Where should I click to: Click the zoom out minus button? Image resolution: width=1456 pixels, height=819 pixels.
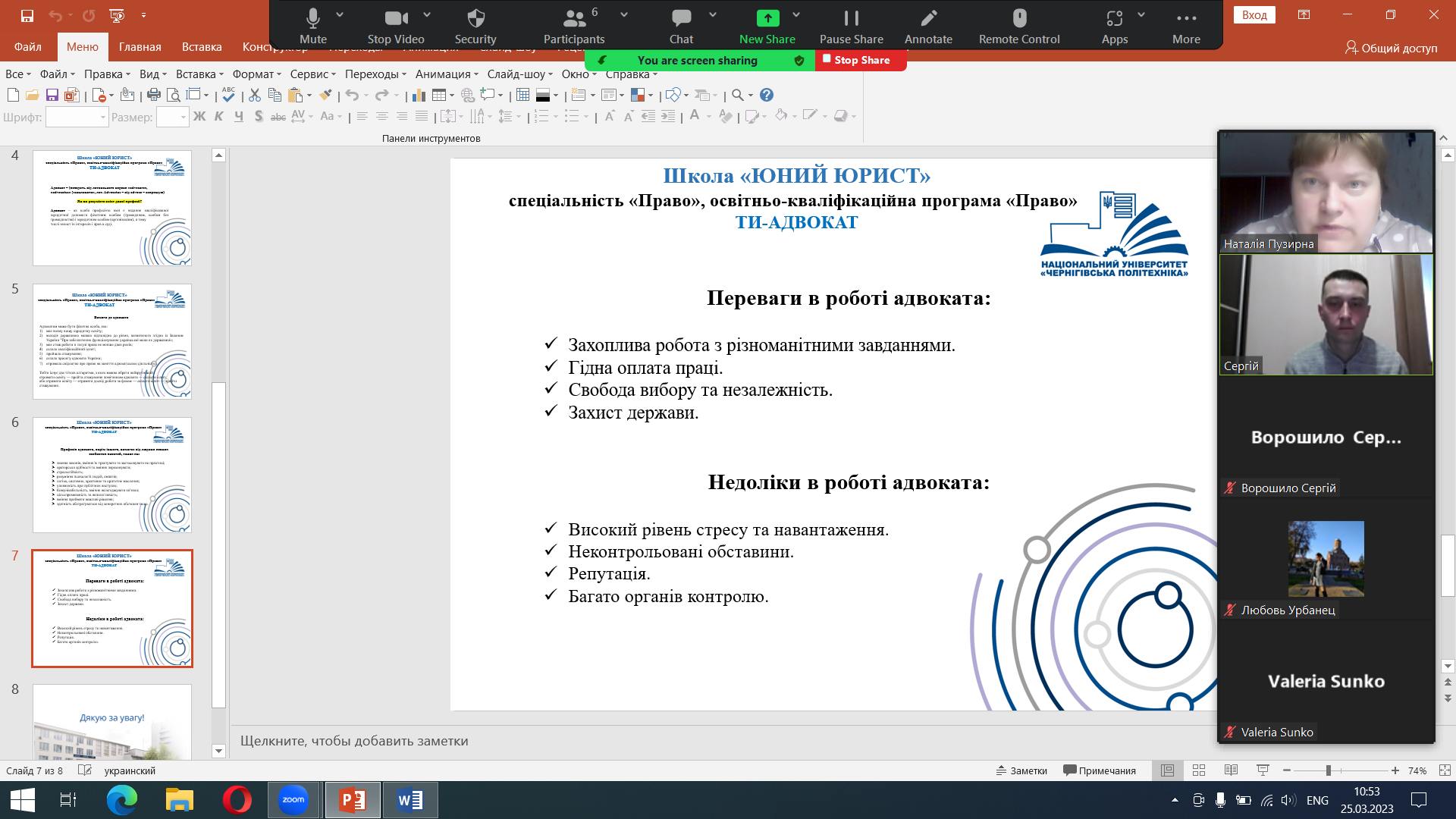(x=1287, y=770)
